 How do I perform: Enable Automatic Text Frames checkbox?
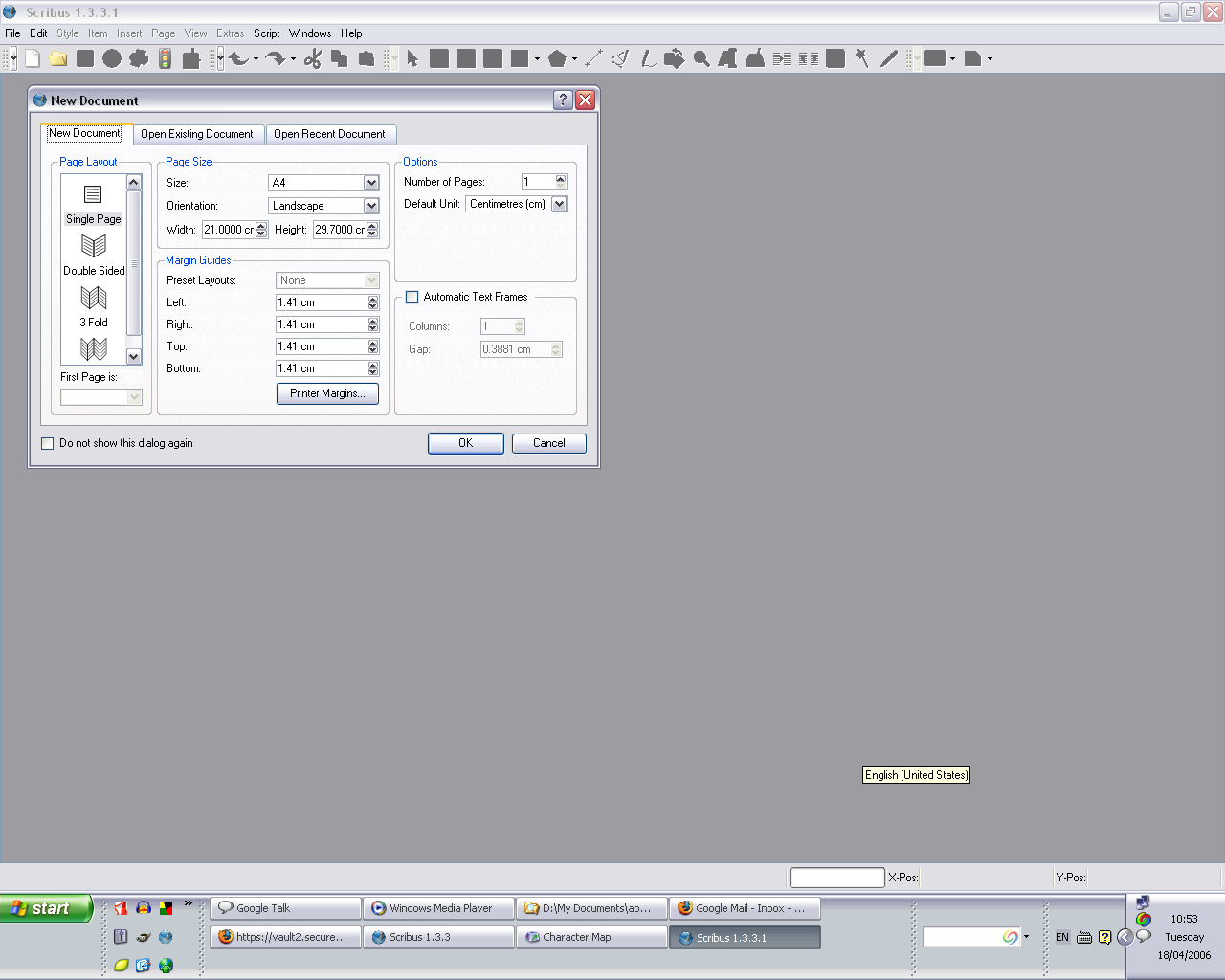pyautogui.click(x=412, y=298)
